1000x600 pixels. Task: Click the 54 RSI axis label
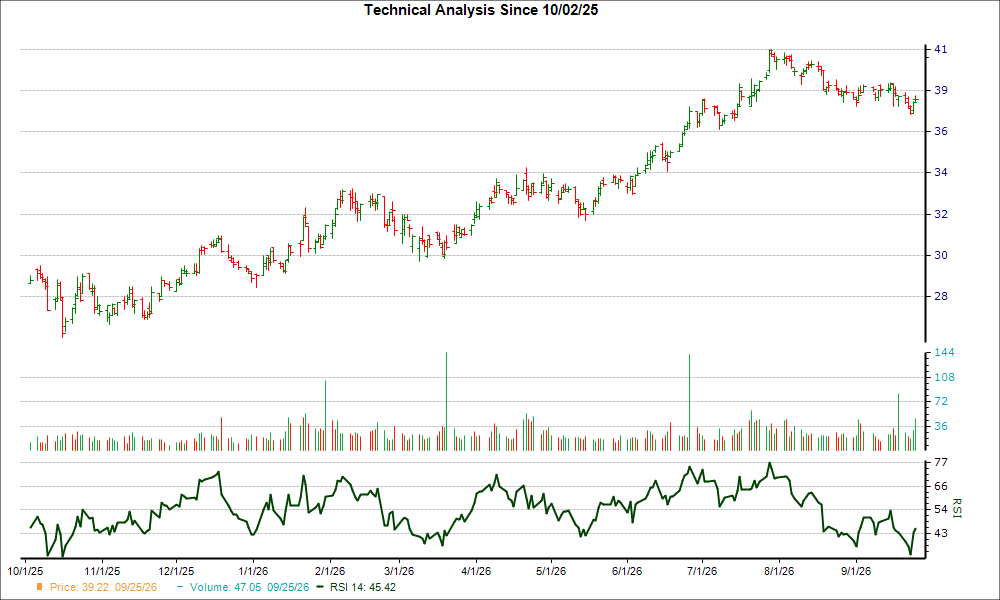pos(941,509)
